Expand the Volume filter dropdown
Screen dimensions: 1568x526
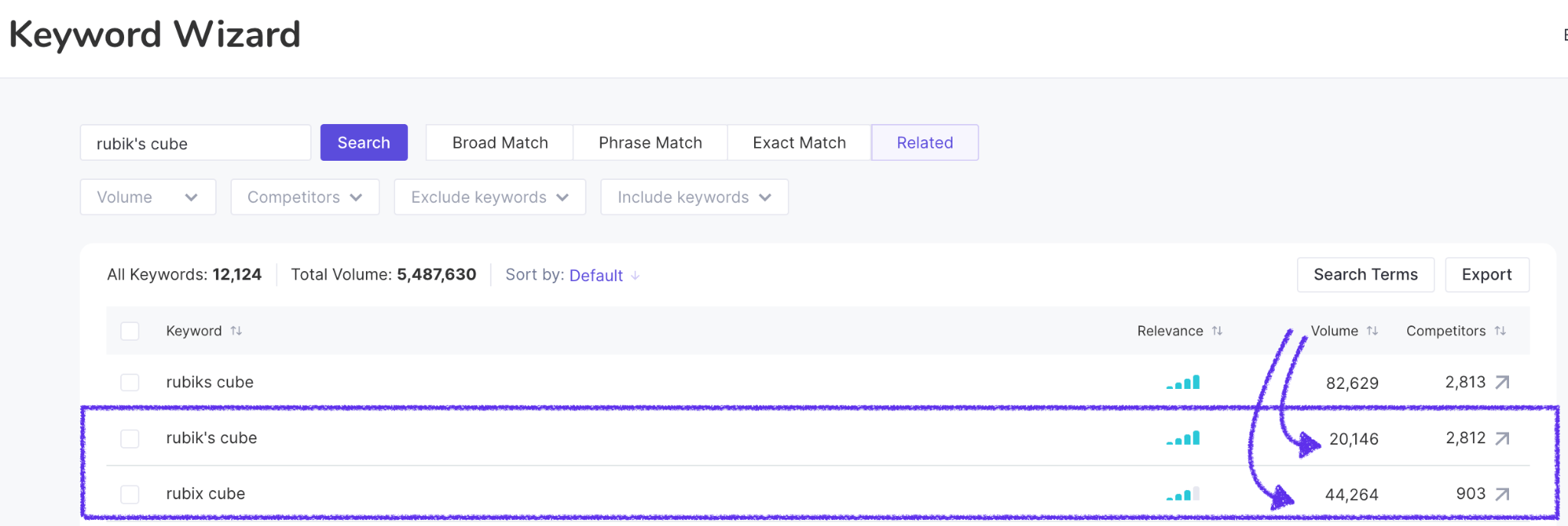(x=148, y=197)
